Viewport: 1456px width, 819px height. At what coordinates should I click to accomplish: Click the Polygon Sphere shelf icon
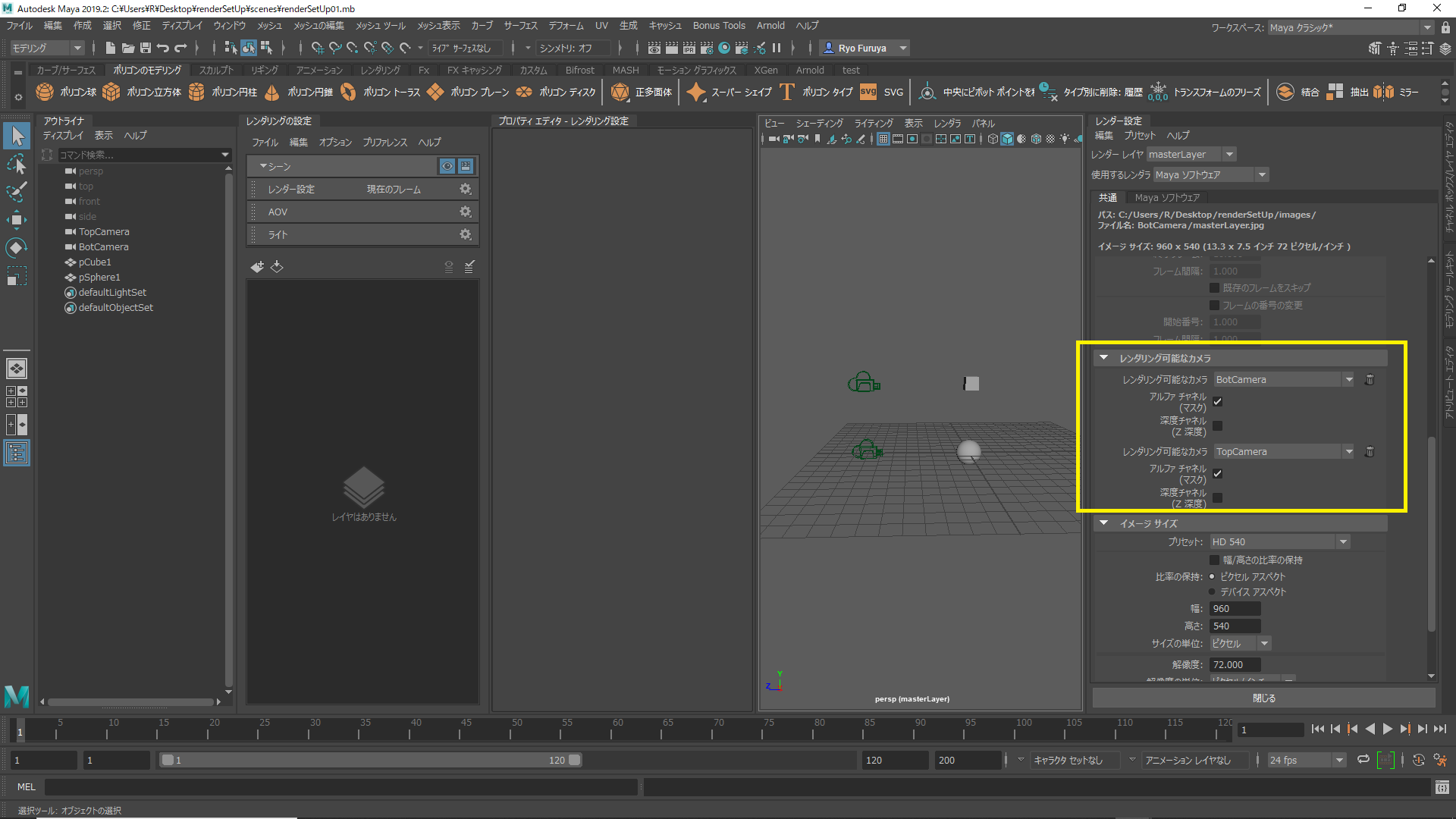45,92
